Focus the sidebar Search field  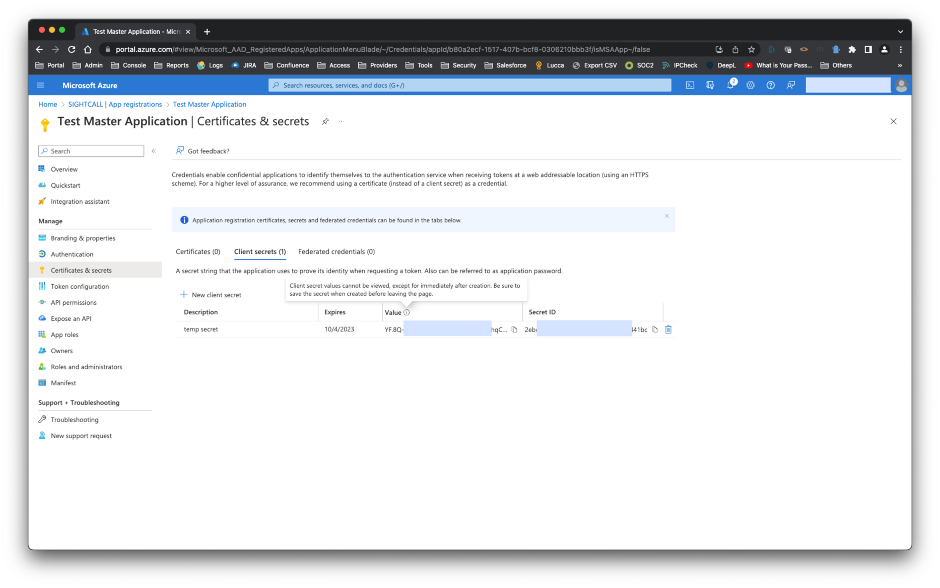coord(91,151)
